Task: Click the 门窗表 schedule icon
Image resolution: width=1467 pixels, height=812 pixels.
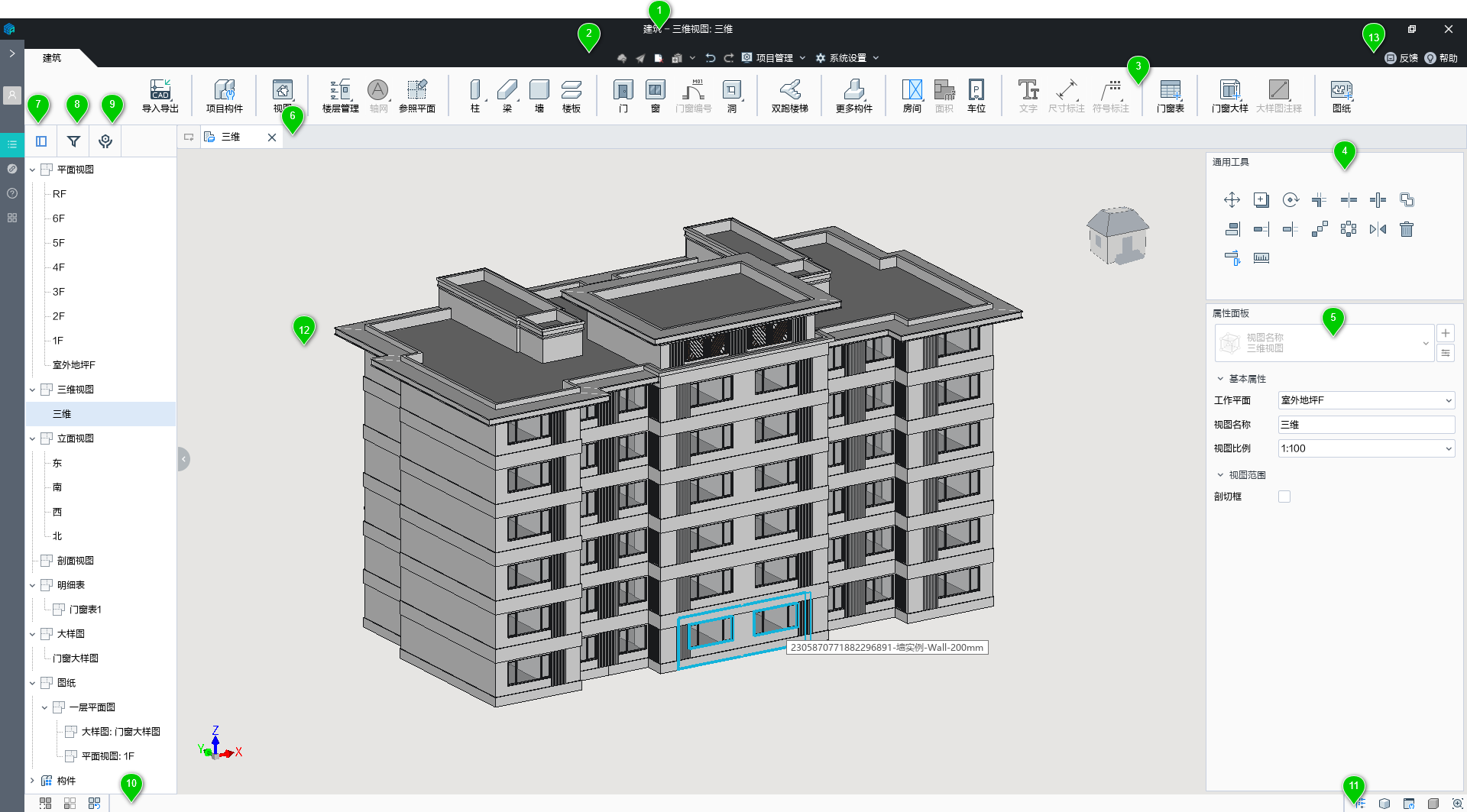Action: (x=1170, y=96)
